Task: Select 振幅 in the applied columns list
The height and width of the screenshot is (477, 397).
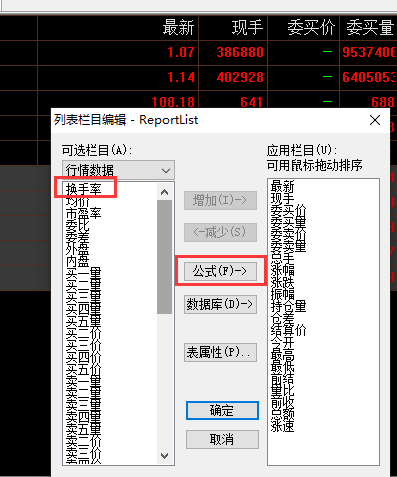Action: [283, 295]
